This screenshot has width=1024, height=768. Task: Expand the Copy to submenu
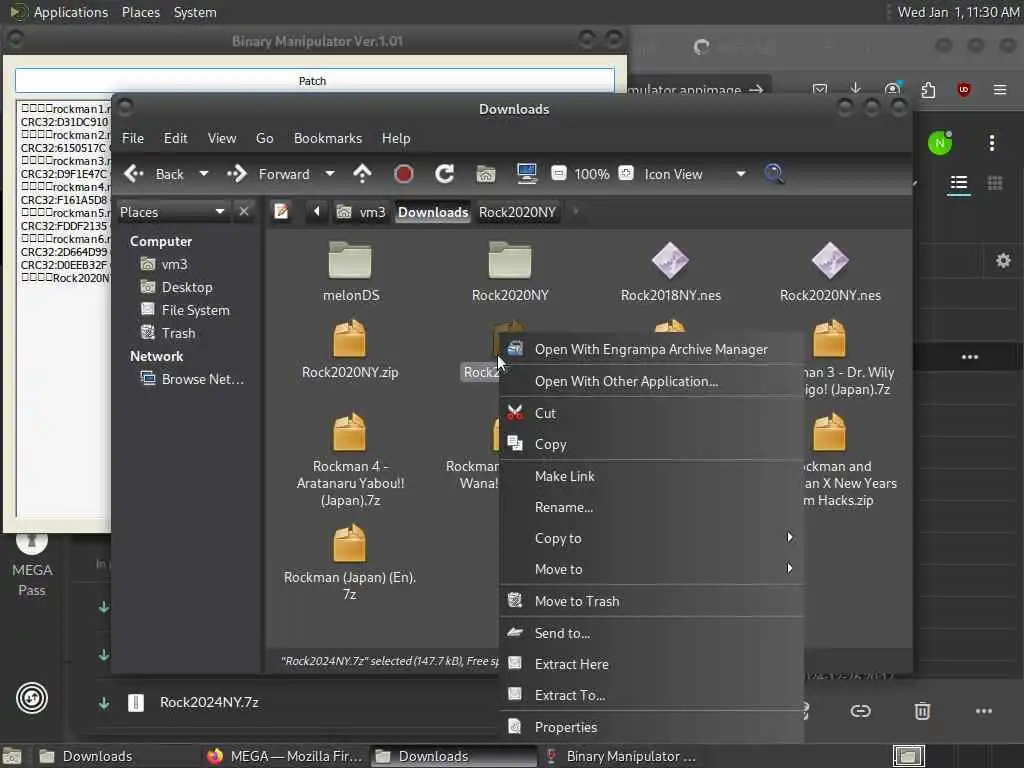(651, 539)
